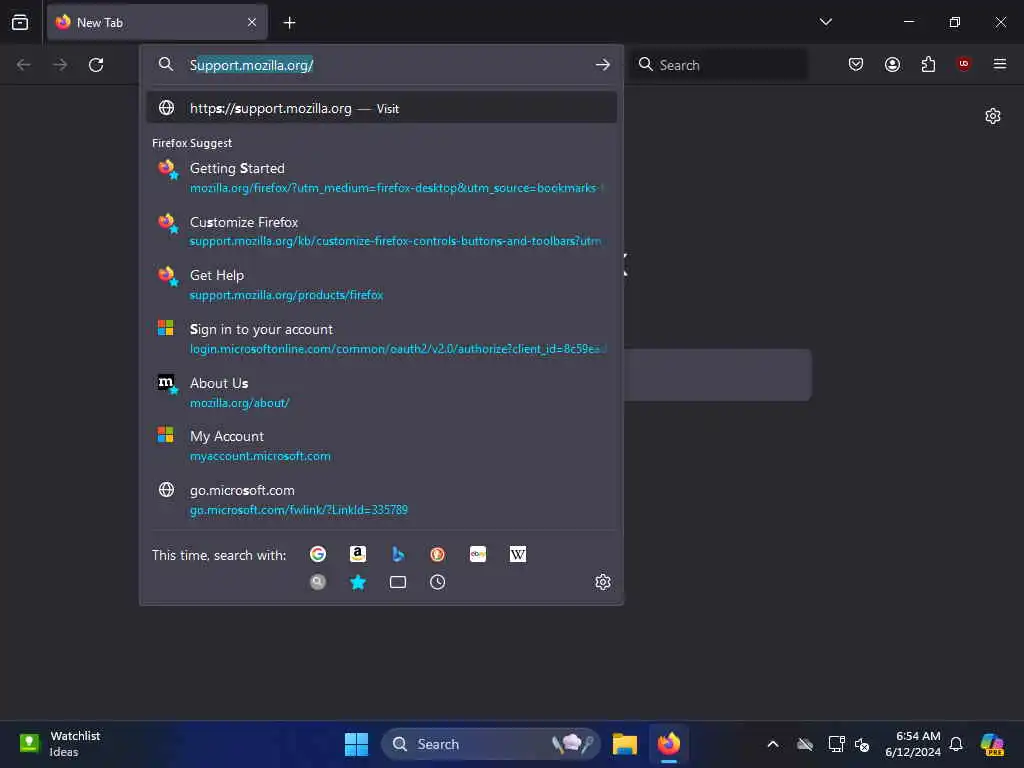The image size is (1024, 768).
Task: Close the New Tab tab
Action: [252, 22]
